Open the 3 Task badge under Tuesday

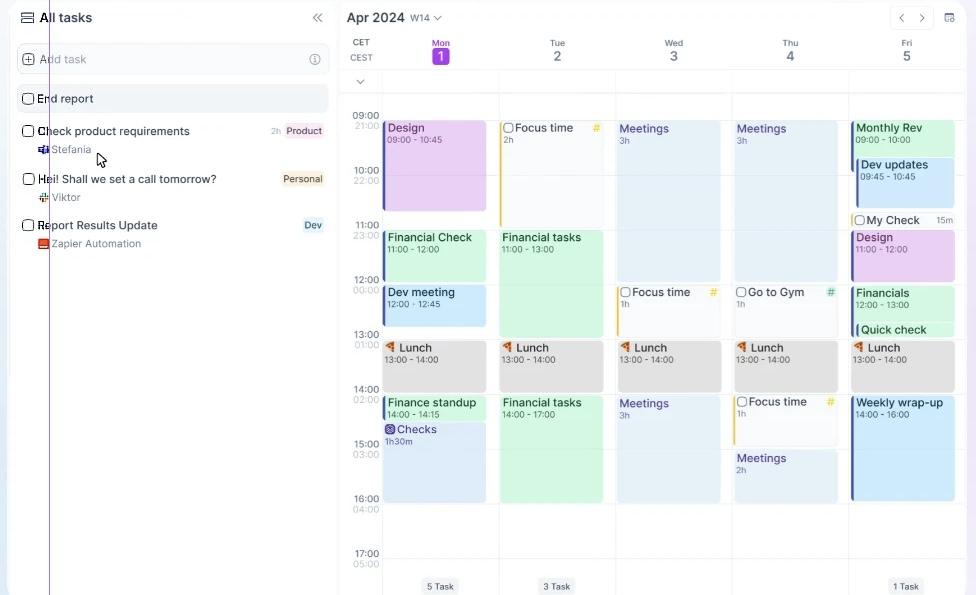556,586
